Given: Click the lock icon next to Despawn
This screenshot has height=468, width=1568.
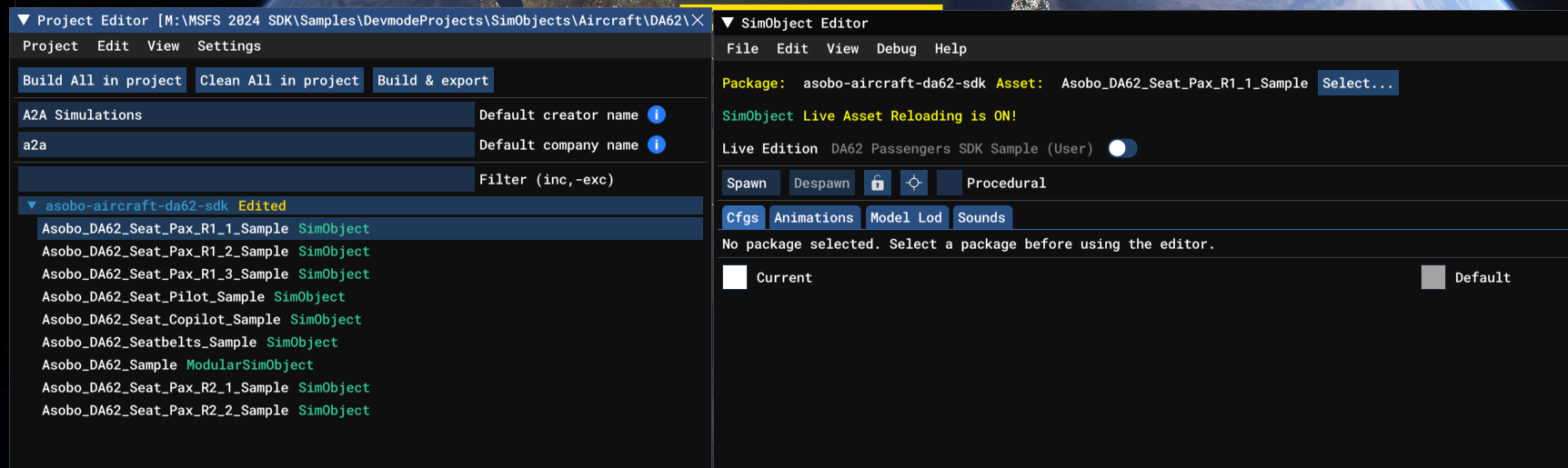Looking at the screenshot, I should point(878,183).
